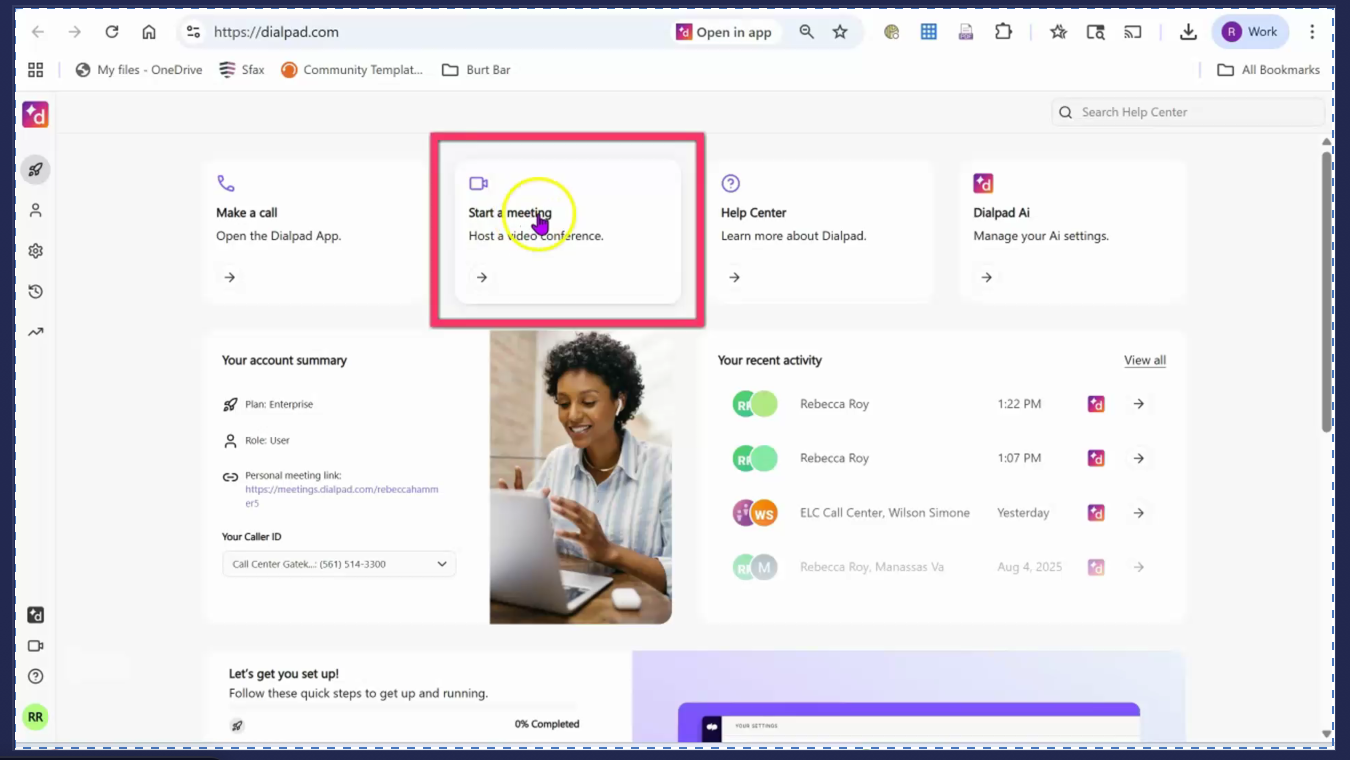Click the Make a call card title
Image resolution: width=1350 pixels, height=760 pixels.
tap(247, 213)
